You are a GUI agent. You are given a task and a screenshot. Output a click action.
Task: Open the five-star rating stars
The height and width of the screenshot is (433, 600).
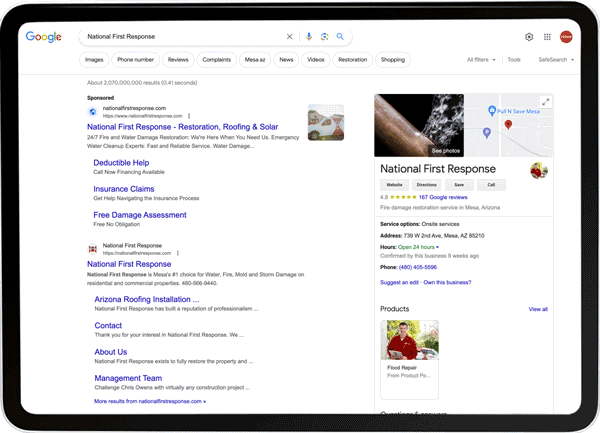pyautogui.click(x=403, y=197)
